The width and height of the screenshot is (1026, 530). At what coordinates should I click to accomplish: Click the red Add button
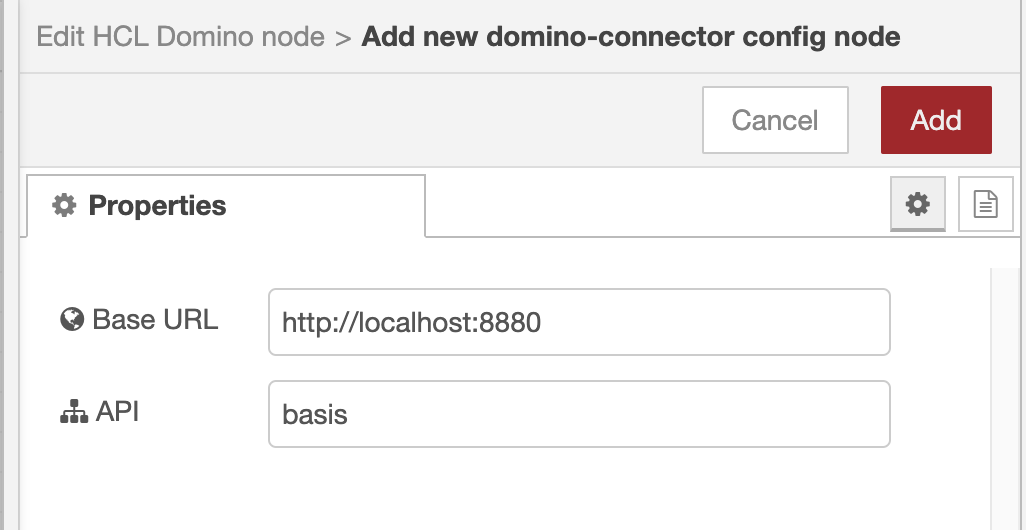pyautogui.click(x=936, y=120)
